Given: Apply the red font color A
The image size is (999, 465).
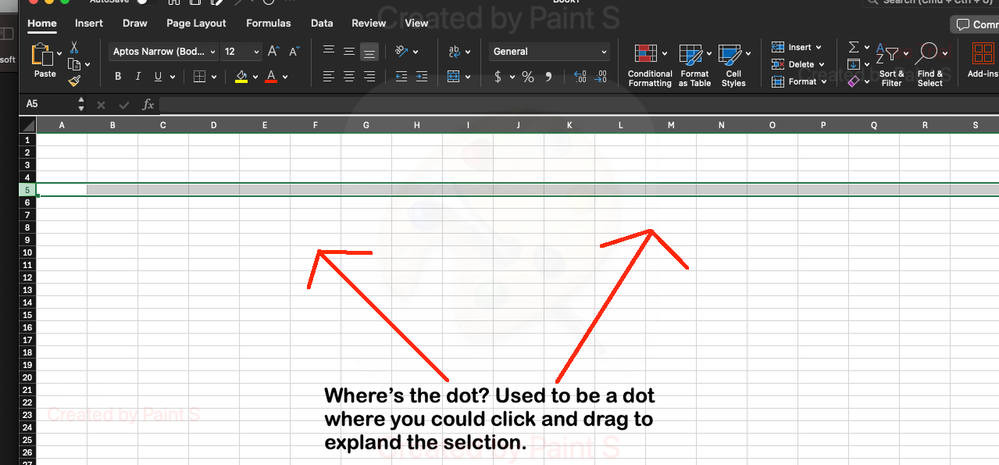Looking at the screenshot, I should point(271,77).
